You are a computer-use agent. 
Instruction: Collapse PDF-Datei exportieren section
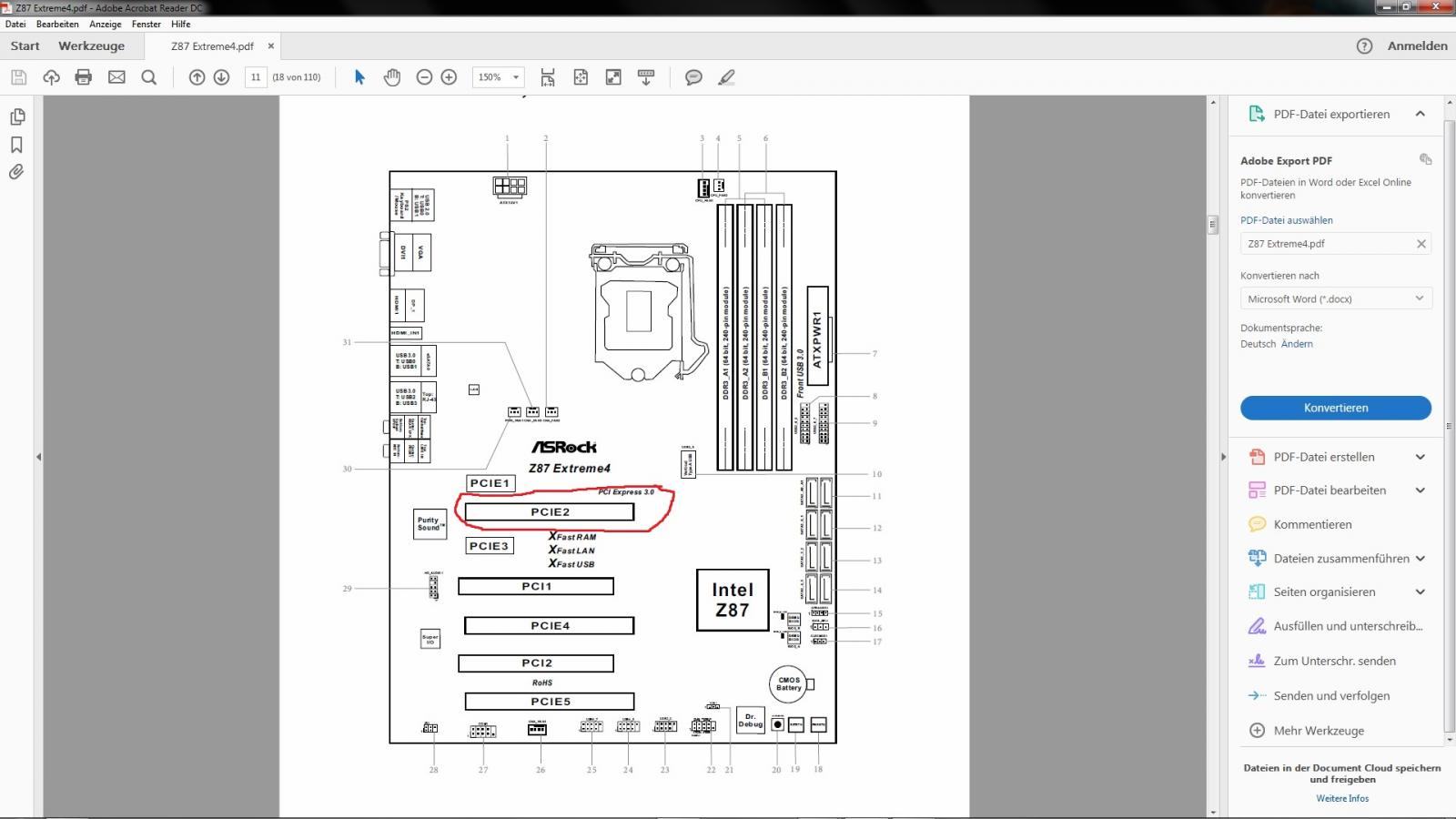(1420, 114)
